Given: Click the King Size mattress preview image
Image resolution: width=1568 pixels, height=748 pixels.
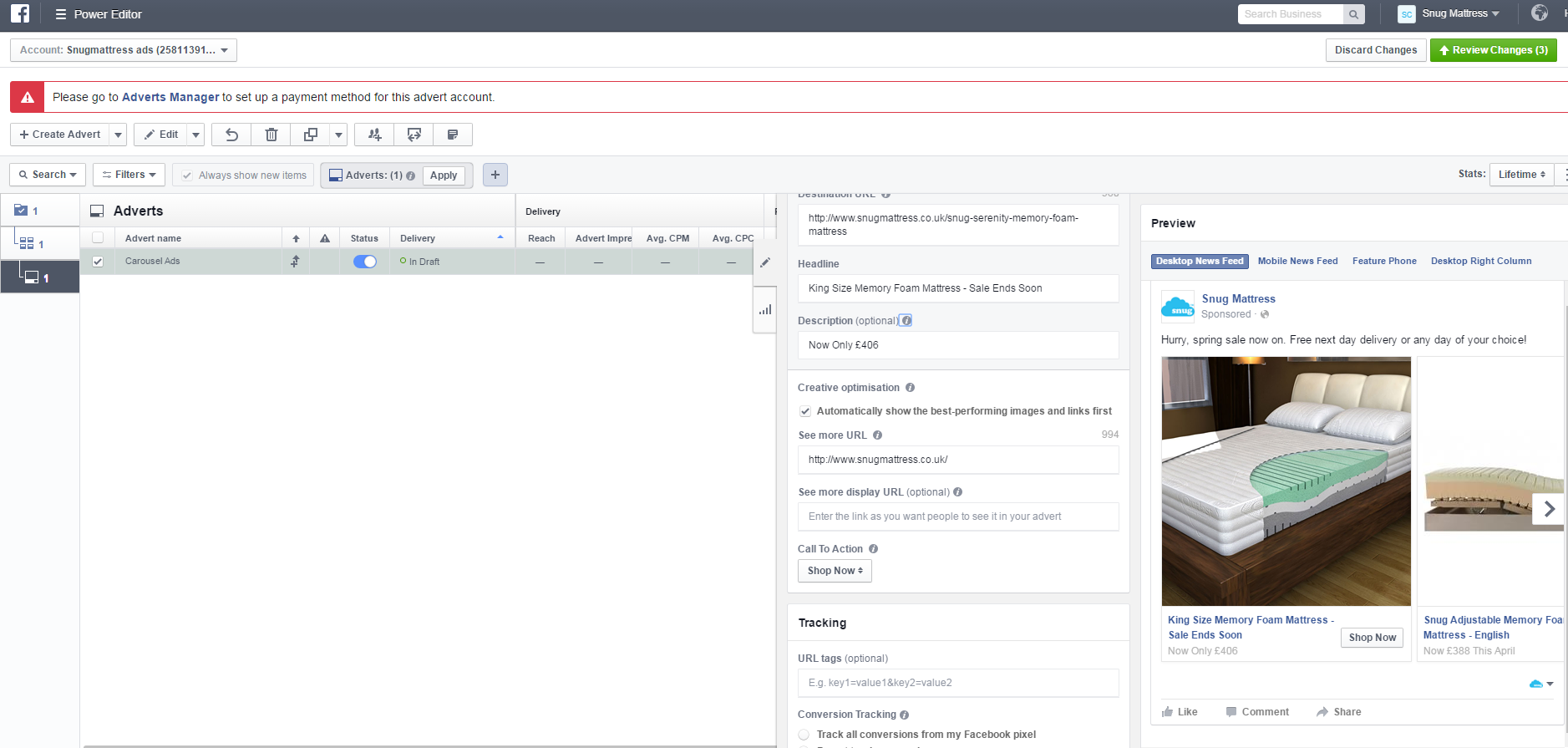Looking at the screenshot, I should pos(1286,481).
